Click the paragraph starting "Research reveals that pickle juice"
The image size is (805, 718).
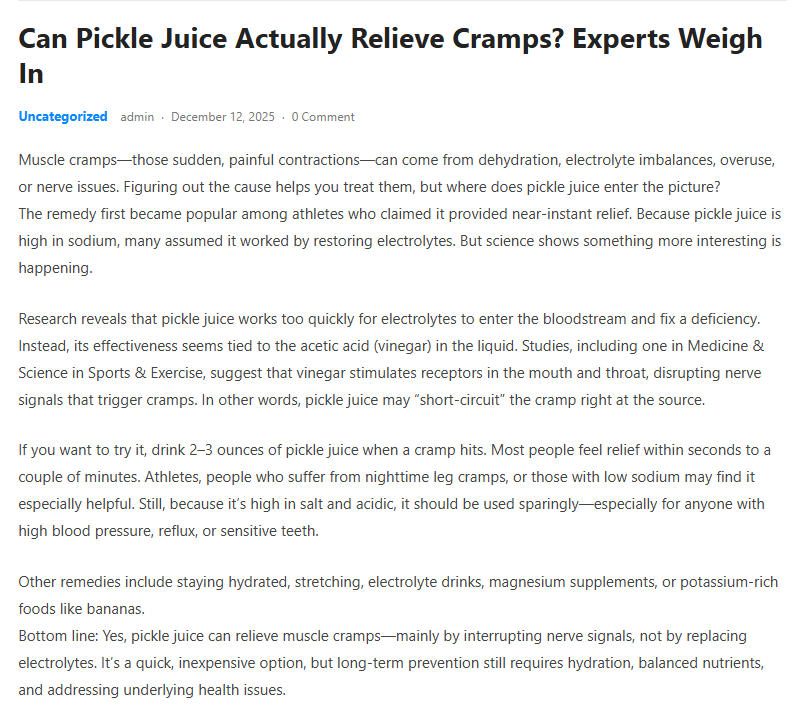pos(390,345)
